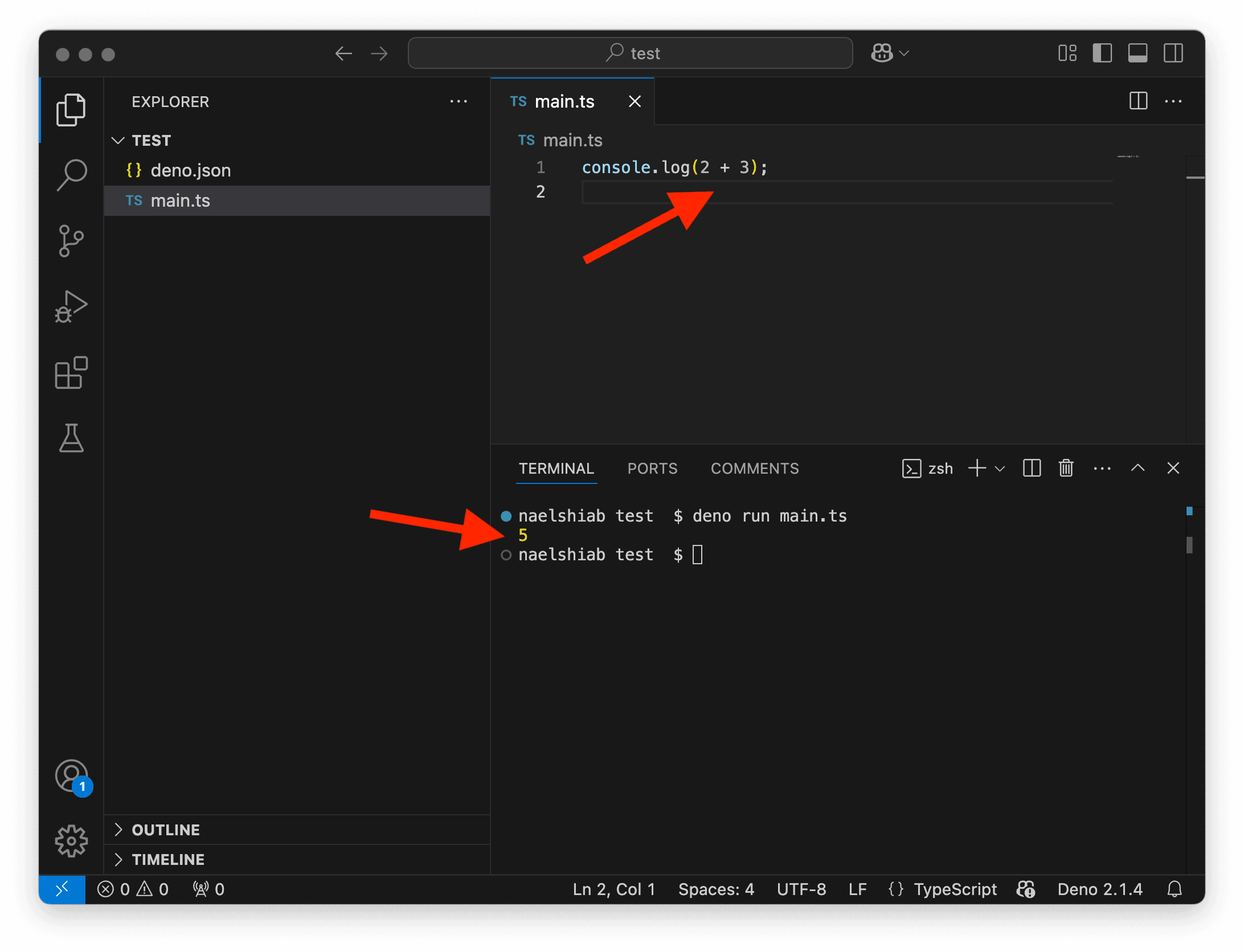This screenshot has width=1244, height=952.
Task: Click line 1 console.log code
Action: point(674,167)
